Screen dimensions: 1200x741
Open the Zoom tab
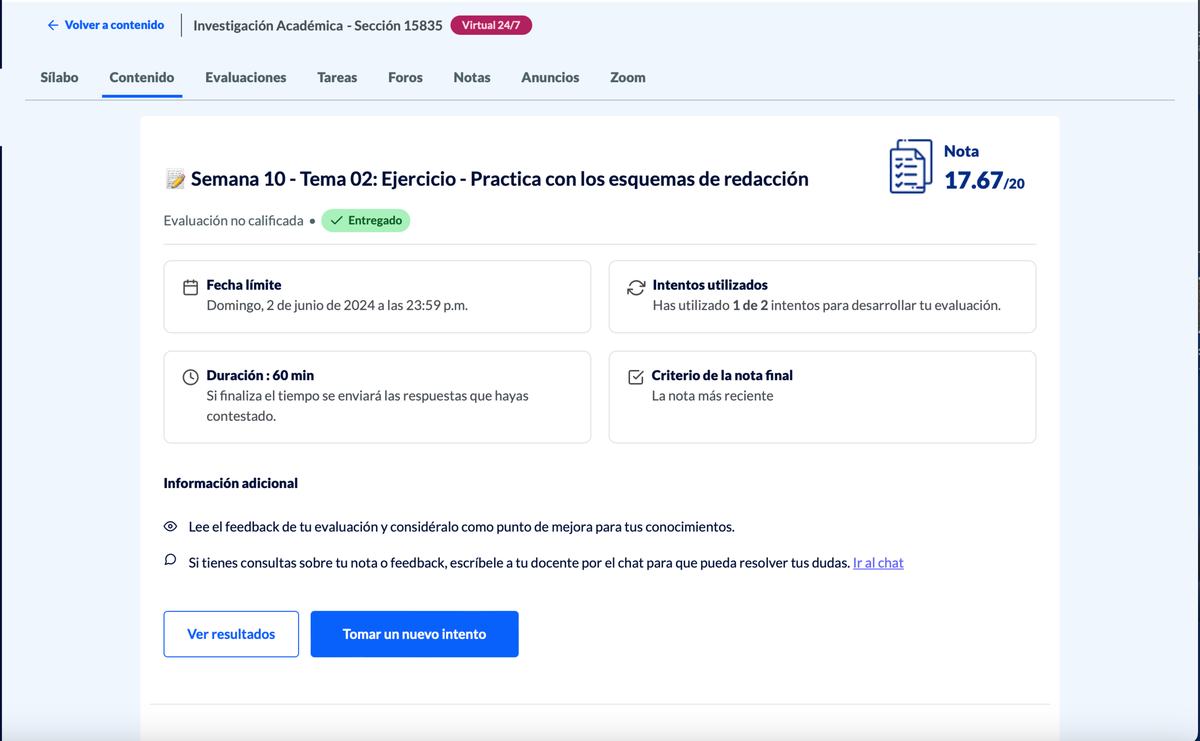[x=627, y=77]
